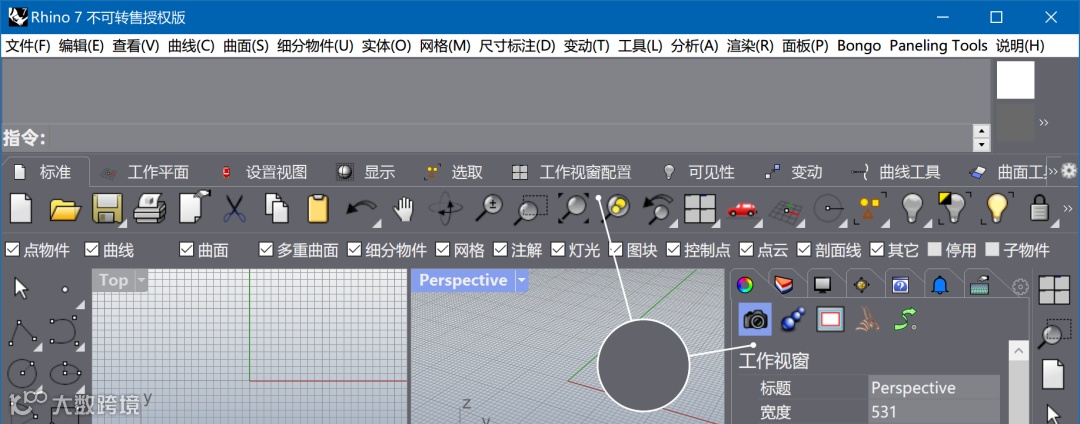Select the Zoom dynamic magnifier
Screen dimensions: 1080x424
(488, 208)
